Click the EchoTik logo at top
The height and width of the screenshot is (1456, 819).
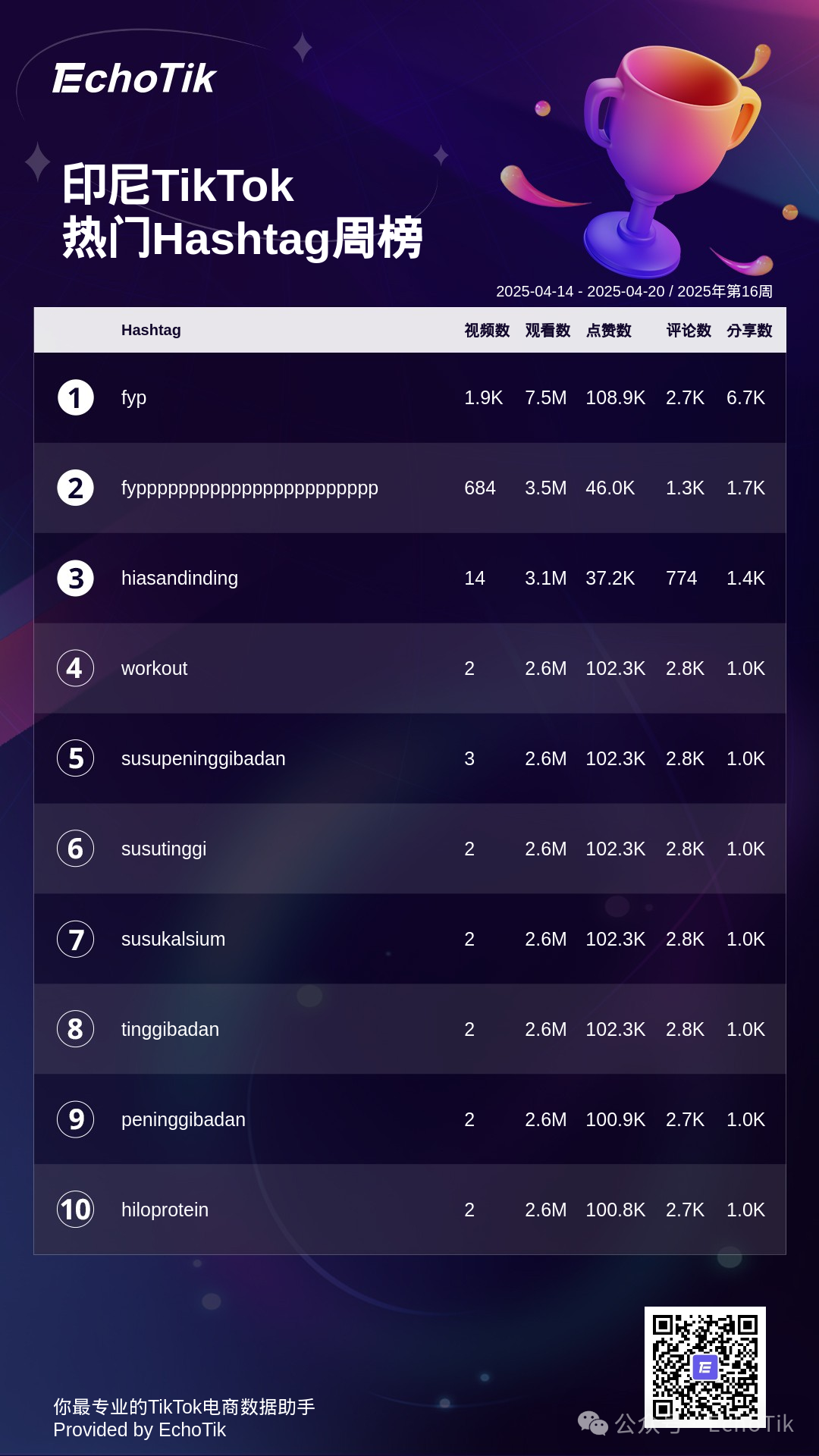[x=134, y=78]
